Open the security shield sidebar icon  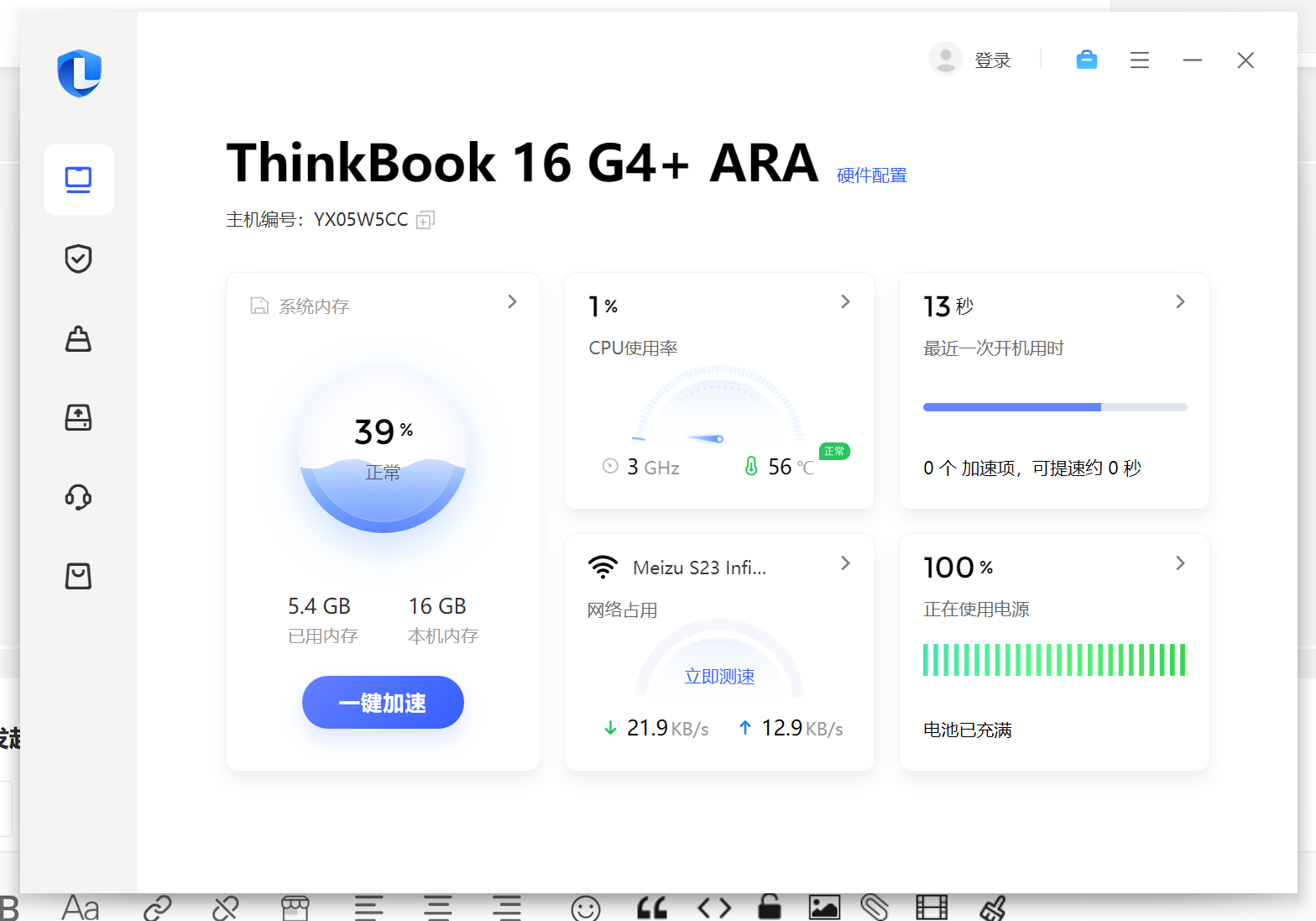pos(78,259)
